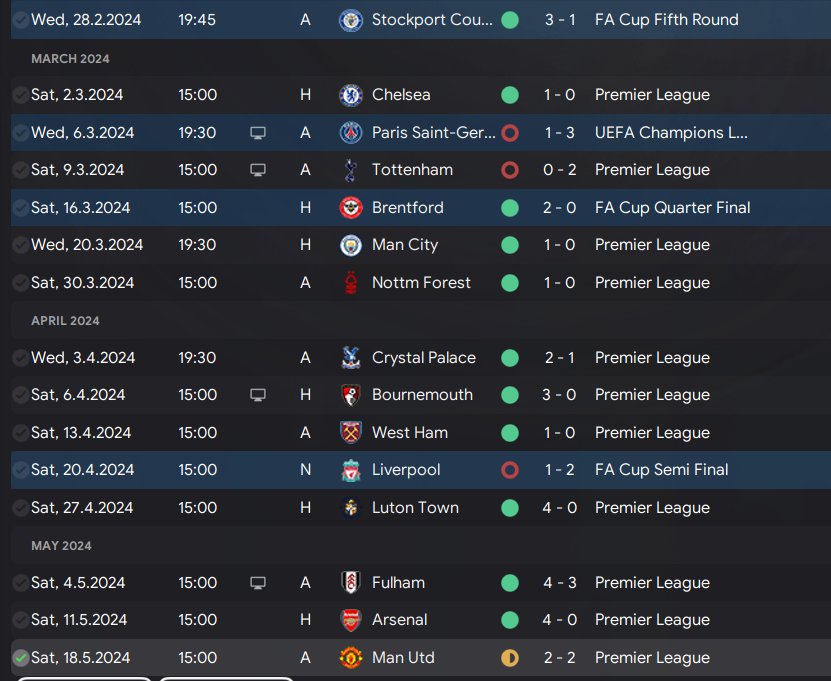The height and width of the screenshot is (681, 831).
Task: Click the Man Utd club badge
Action: (x=351, y=658)
